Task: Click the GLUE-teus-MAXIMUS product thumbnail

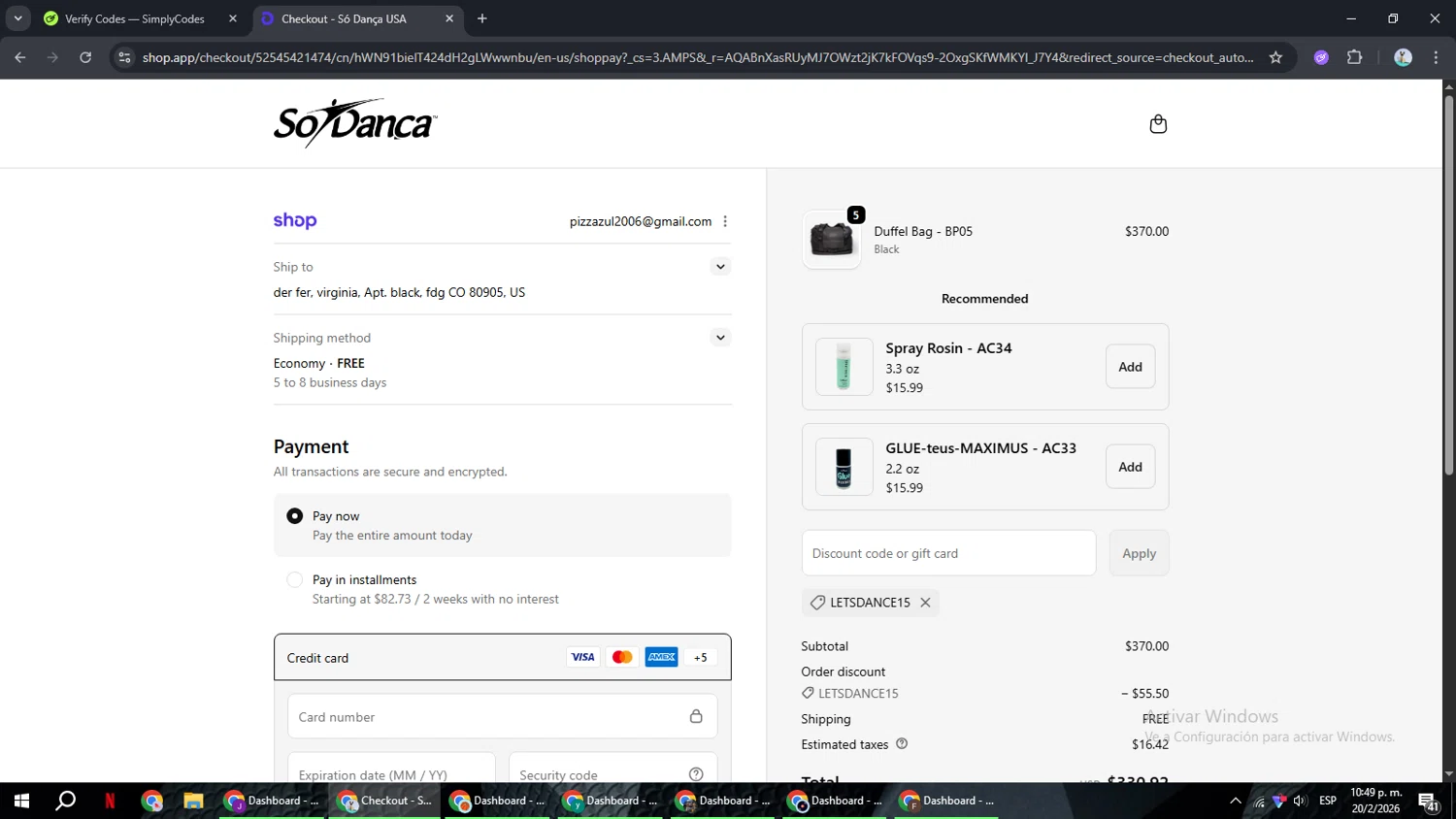Action: pyautogui.click(x=844, y=467)
